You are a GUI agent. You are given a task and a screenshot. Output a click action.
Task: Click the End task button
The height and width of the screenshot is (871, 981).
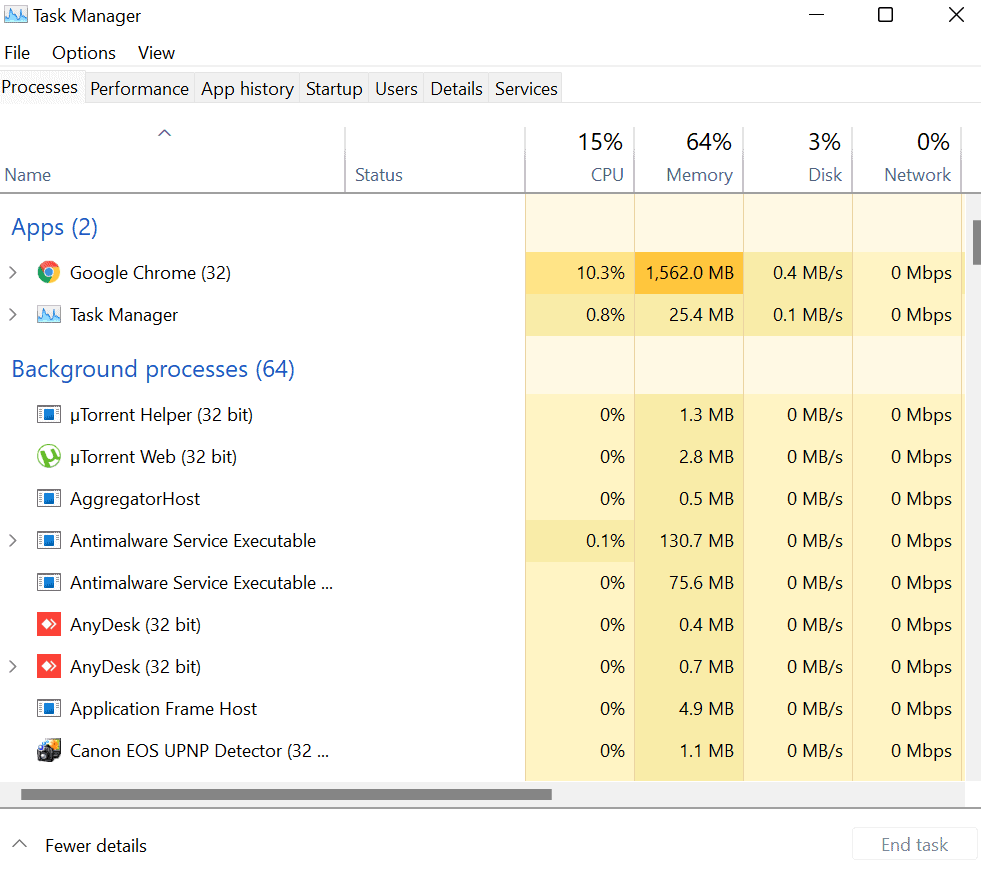coord(915,845)
